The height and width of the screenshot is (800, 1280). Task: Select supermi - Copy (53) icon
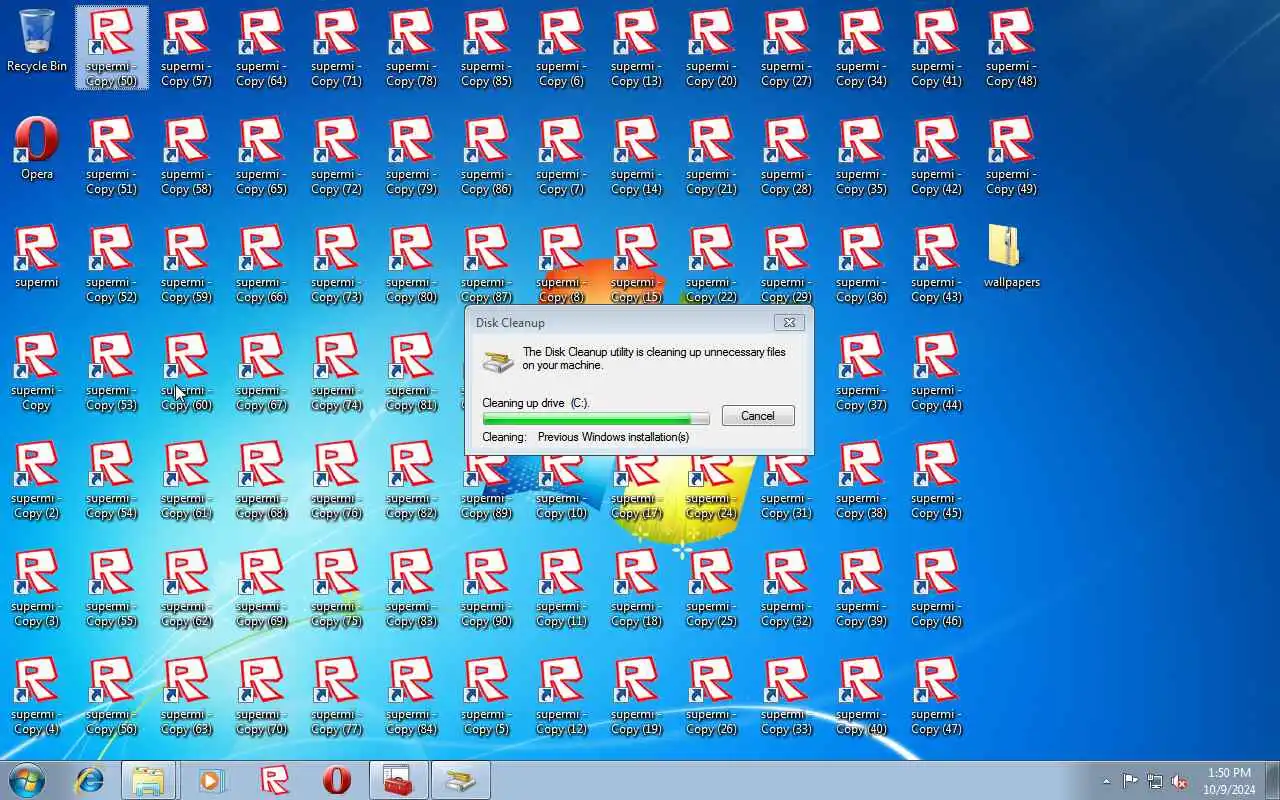[112, 372]
